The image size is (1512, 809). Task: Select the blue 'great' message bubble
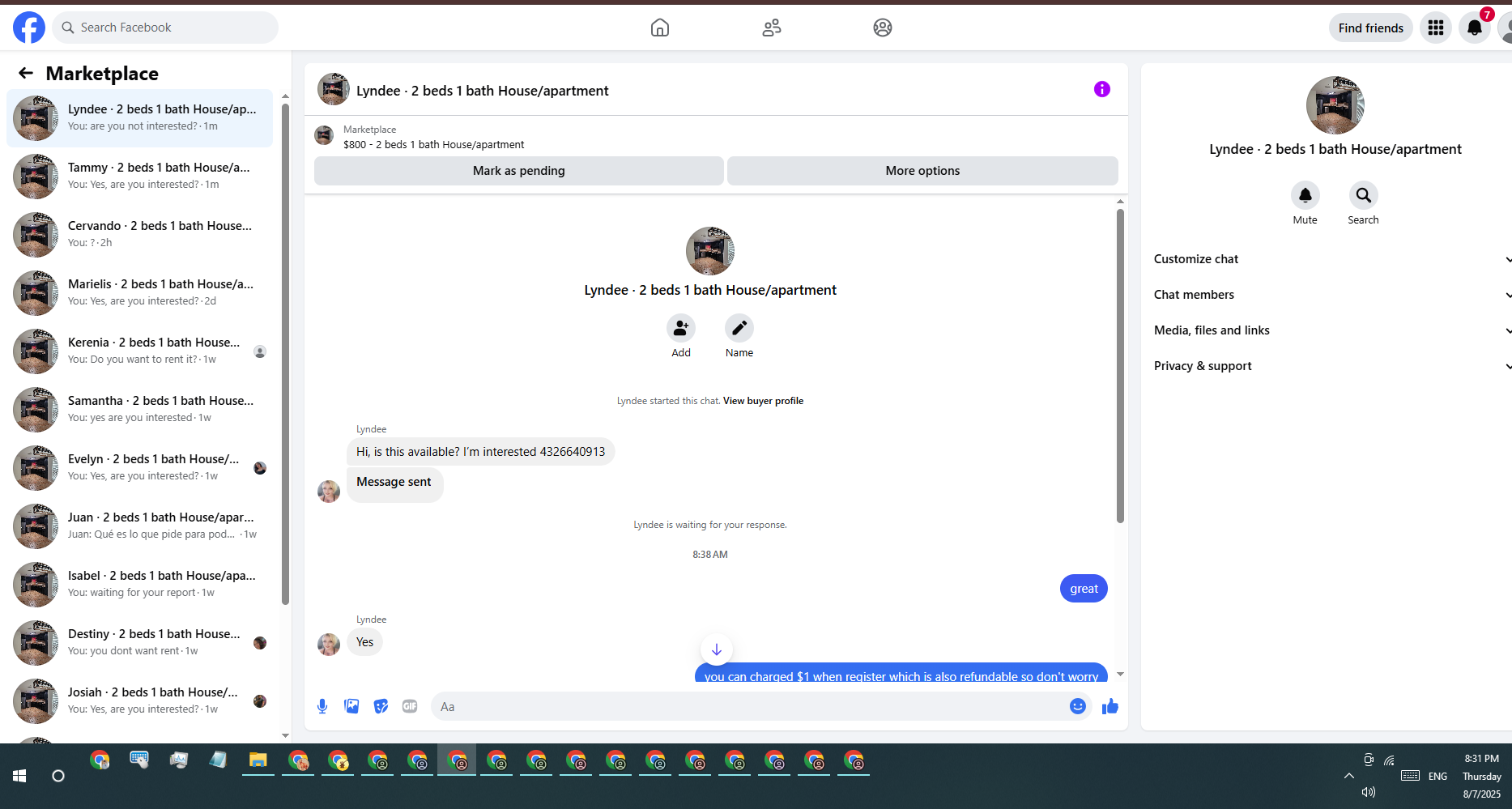pyautogui.click(x=1084, y=589)
